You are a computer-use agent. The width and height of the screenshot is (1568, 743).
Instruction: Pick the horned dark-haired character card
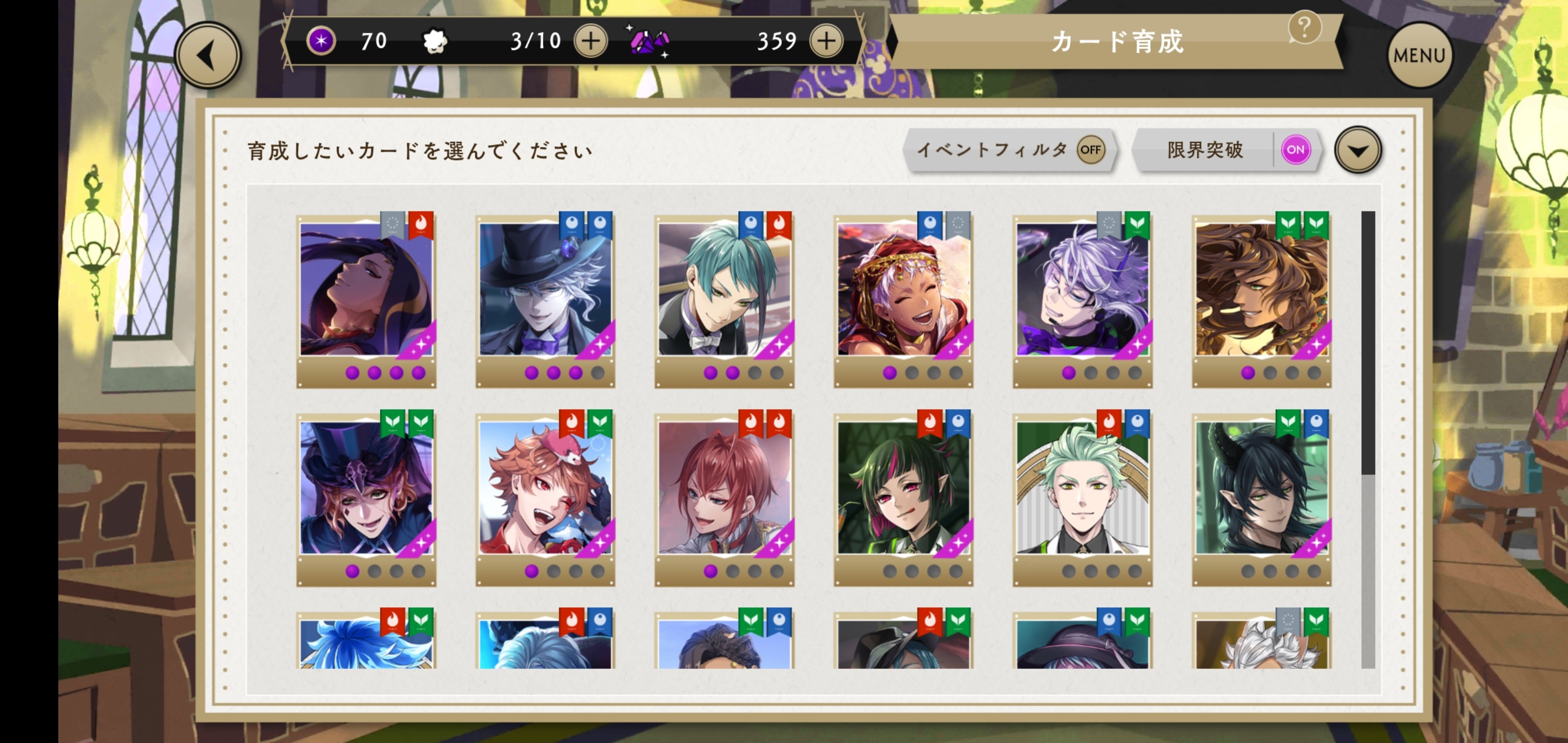pyautogui.click(x=1261, y=498)
